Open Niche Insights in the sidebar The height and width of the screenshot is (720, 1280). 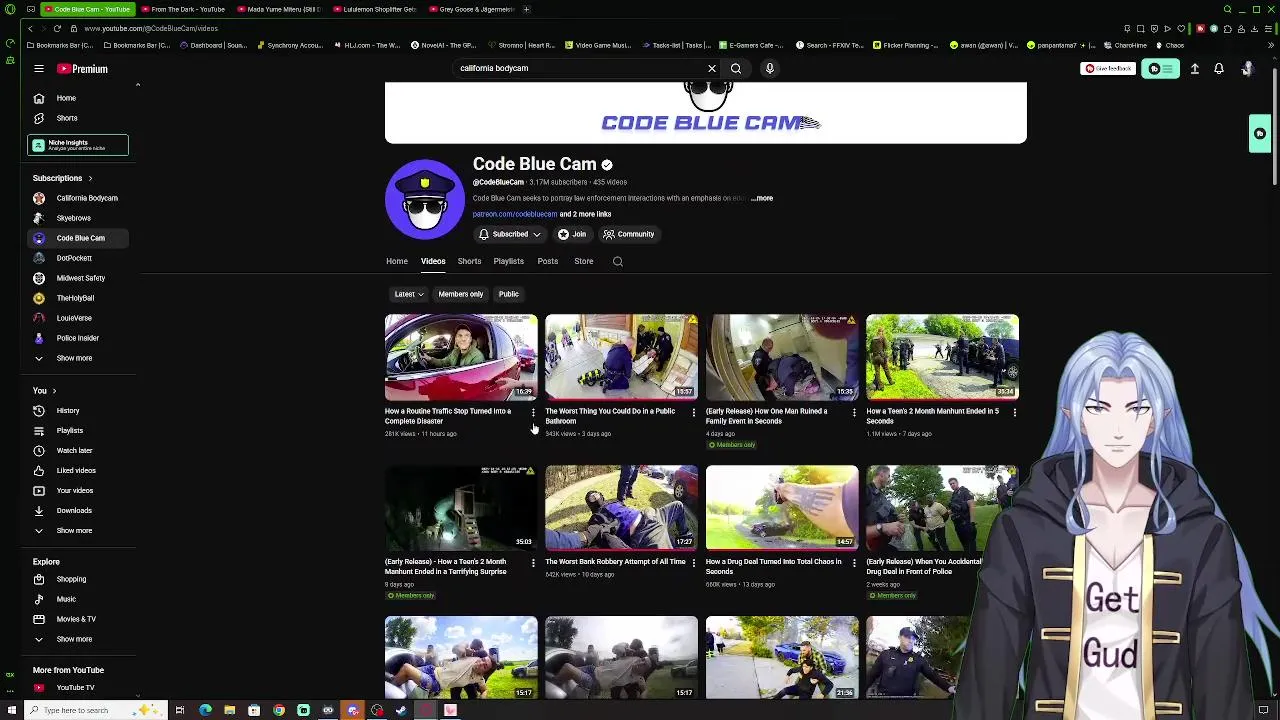click(78, 145)
